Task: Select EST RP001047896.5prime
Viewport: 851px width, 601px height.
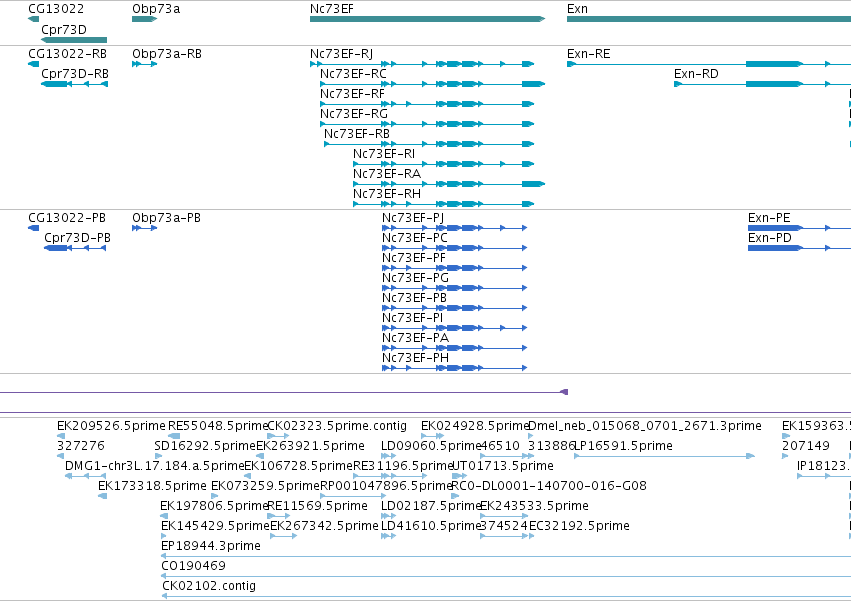Action: click(386, 486)
